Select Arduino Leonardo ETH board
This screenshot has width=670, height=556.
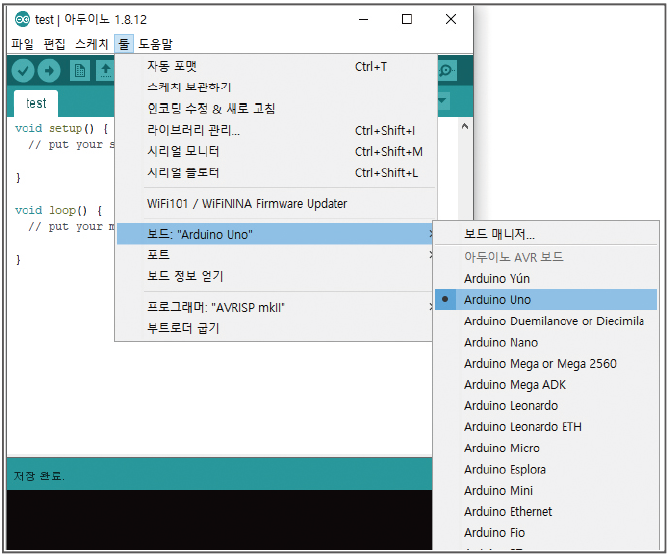pos(546,427)
